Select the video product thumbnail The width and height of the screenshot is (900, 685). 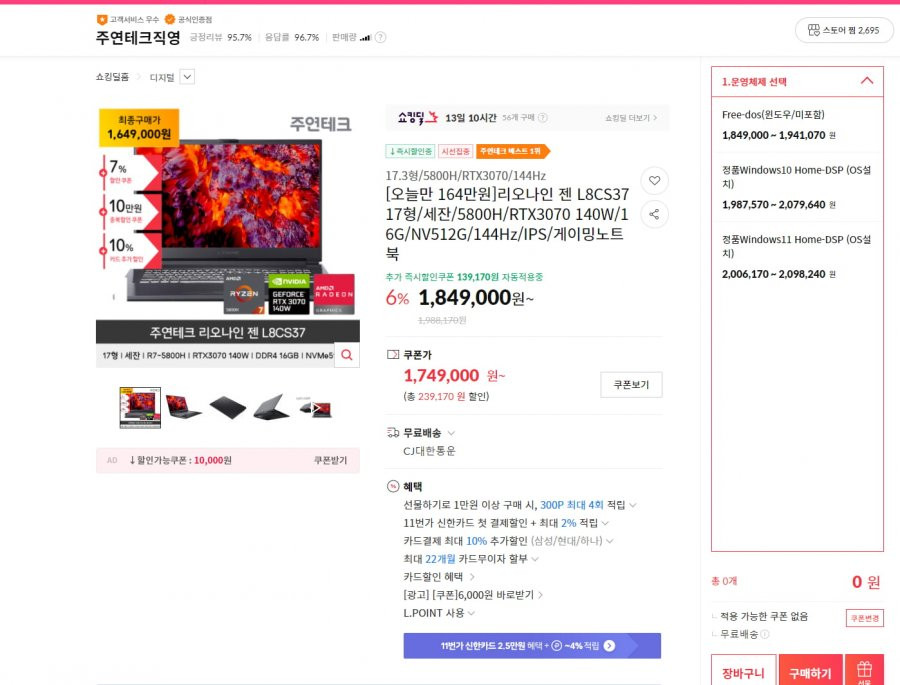(316, 408)
